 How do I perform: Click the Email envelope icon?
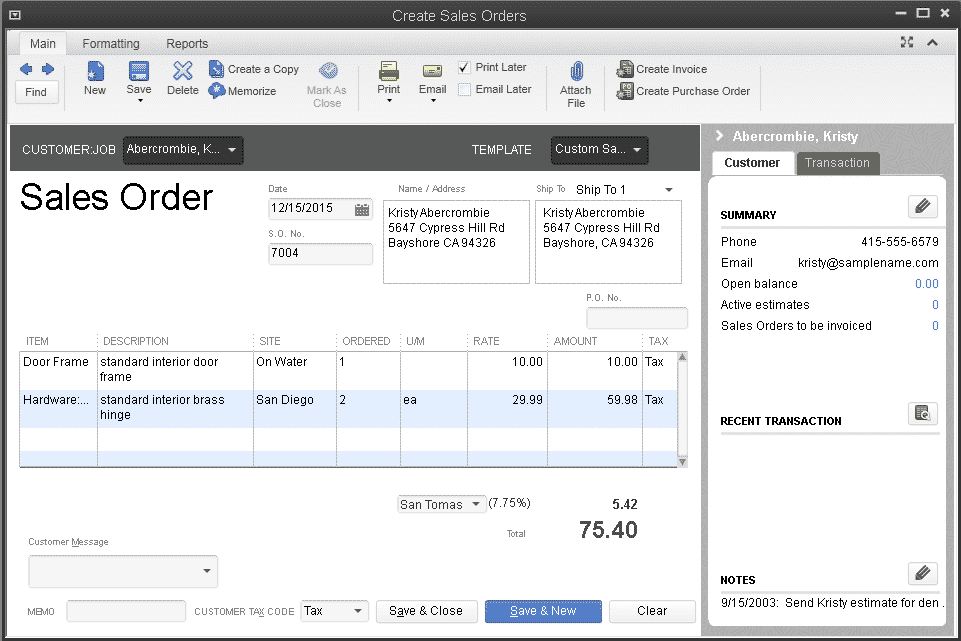point(432,71)
